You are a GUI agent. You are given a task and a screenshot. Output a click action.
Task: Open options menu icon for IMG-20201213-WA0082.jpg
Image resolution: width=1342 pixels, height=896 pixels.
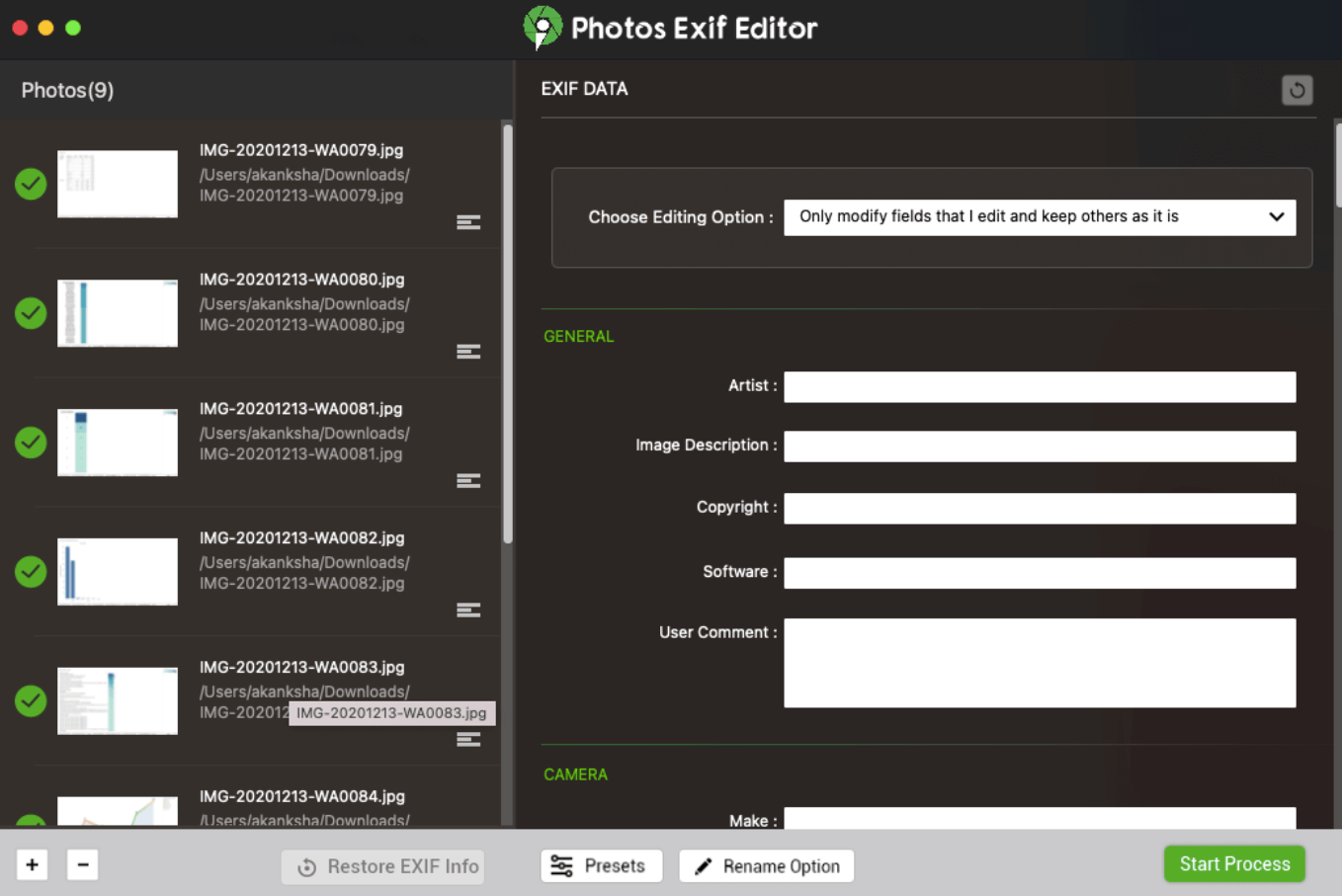click(467, 610)
